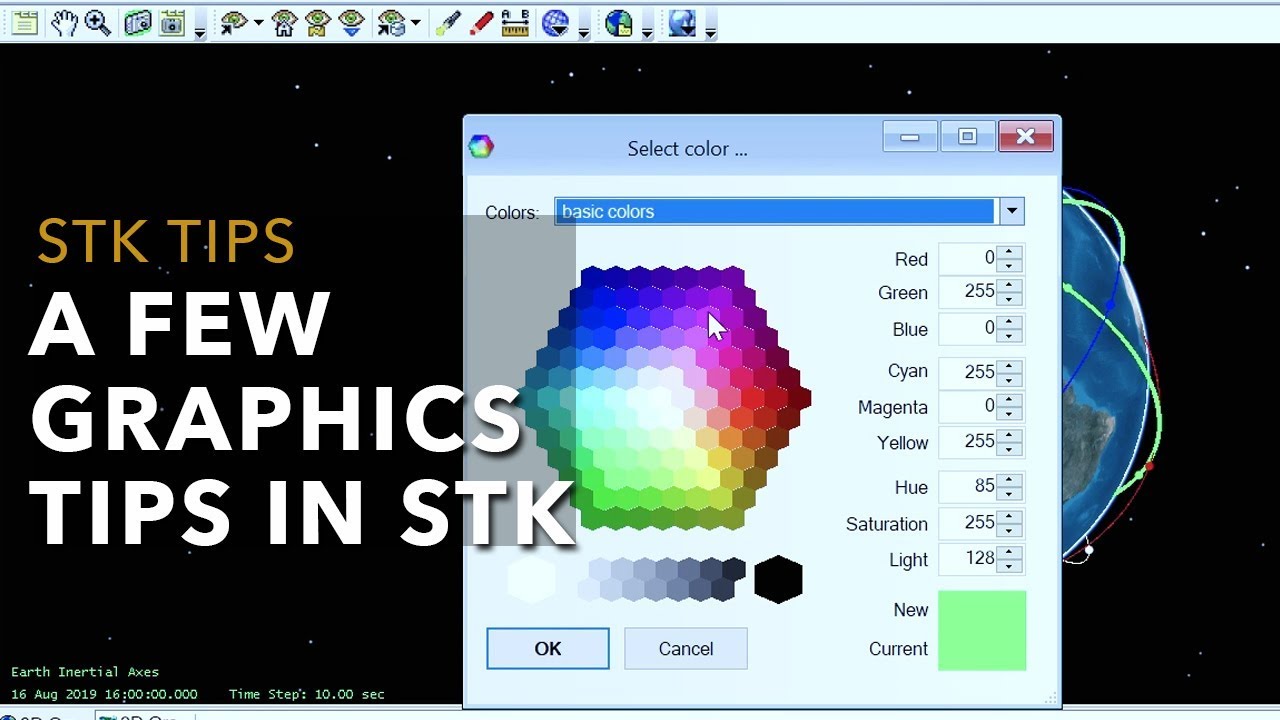
Task: Expand toolbar options after last globe icon
Action: [711, 32]
